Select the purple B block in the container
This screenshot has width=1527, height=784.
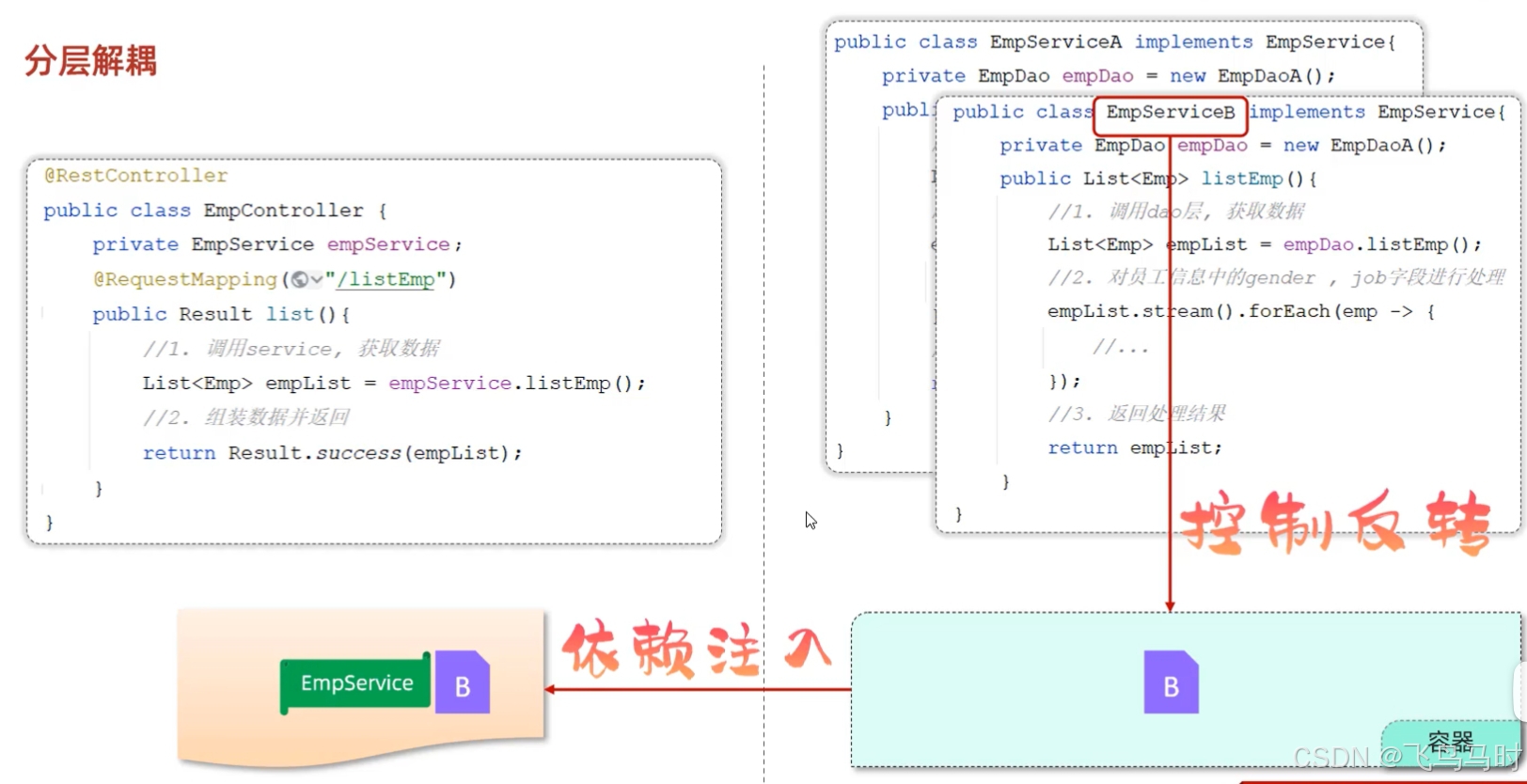tap(1171, 682)
